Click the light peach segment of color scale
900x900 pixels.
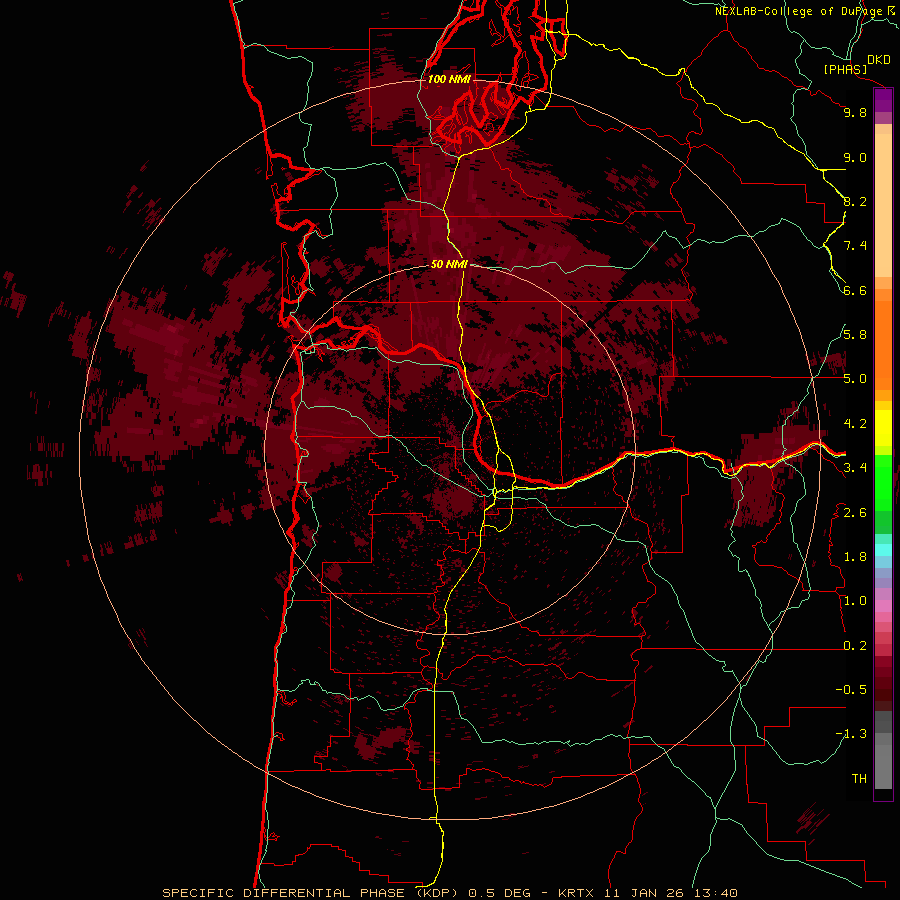point(883,205)
